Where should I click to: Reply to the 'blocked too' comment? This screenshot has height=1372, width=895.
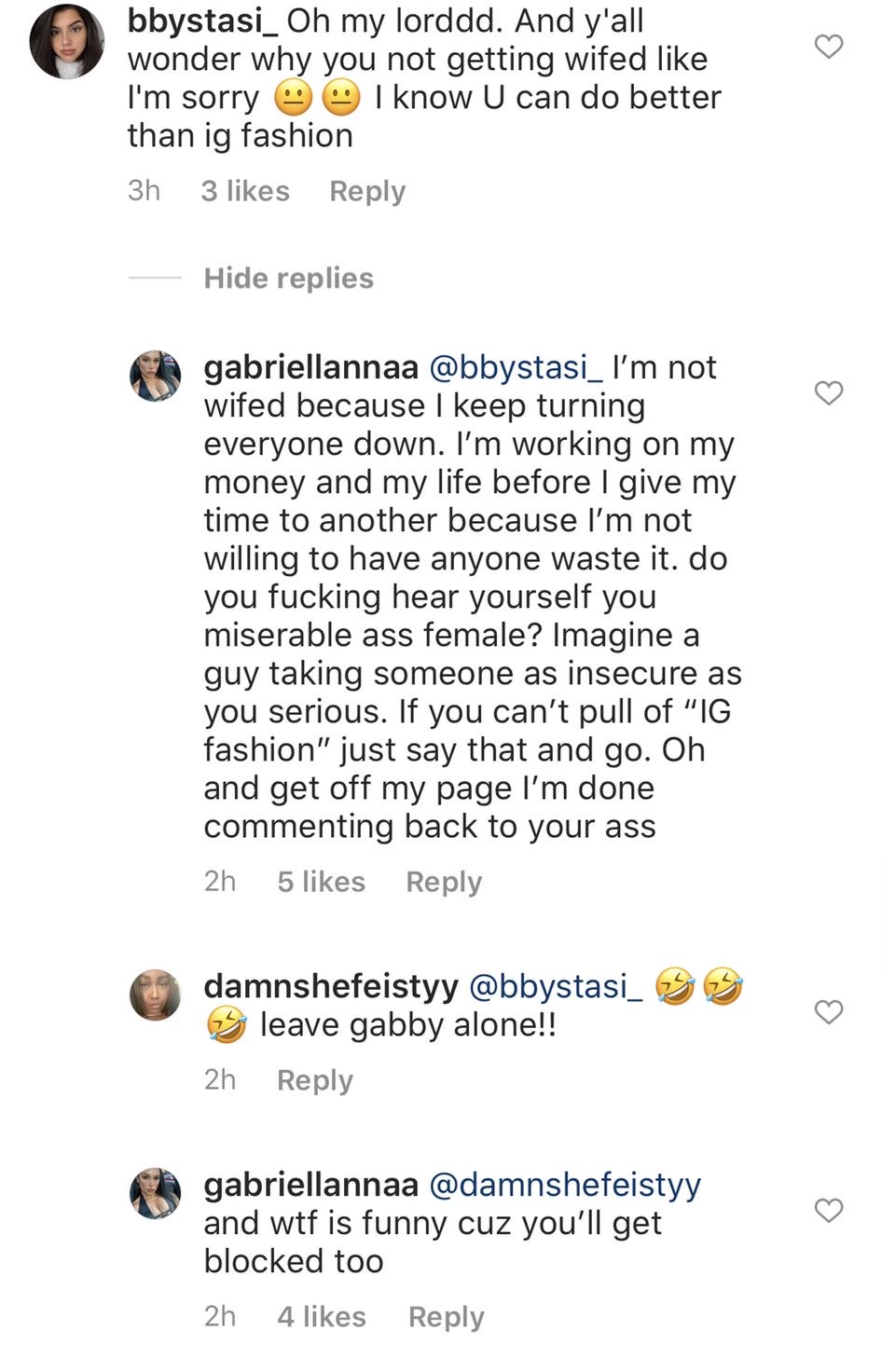tap(447, 1317)
